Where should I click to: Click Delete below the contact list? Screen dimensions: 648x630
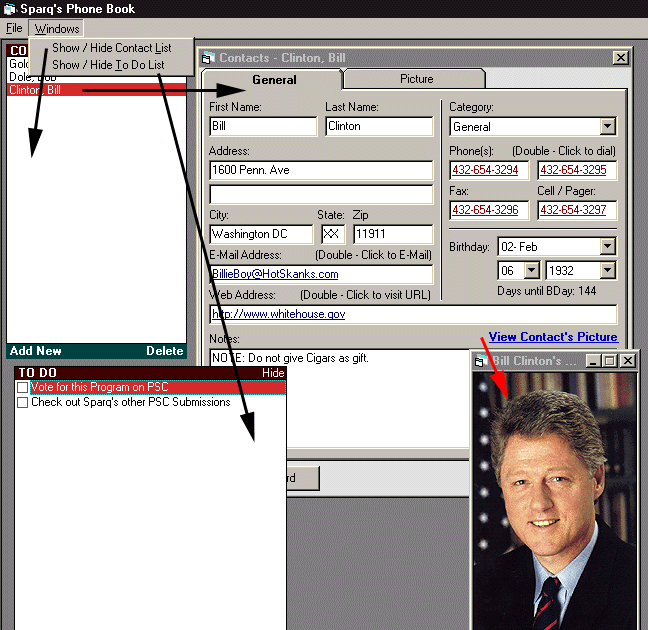[164, 351]
